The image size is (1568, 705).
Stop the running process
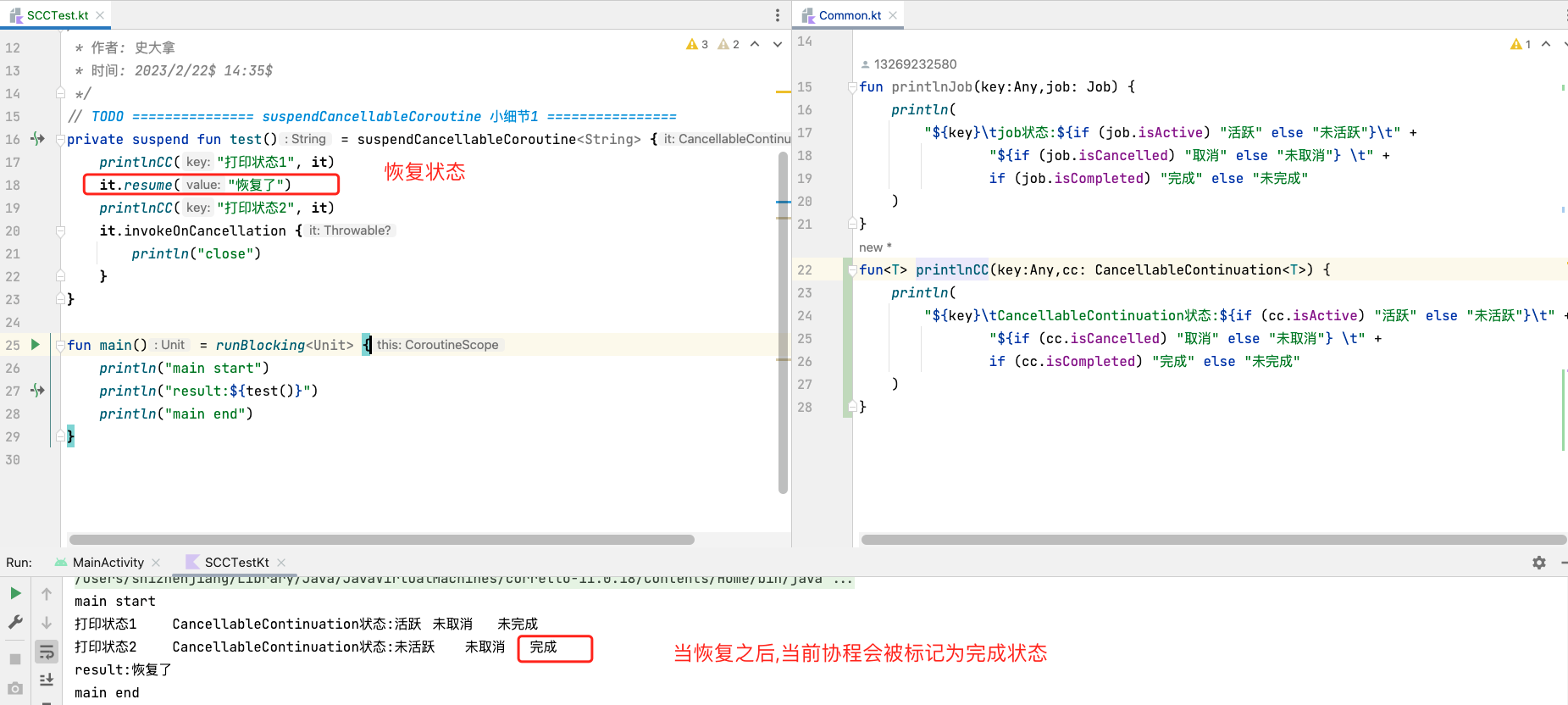tap(15, 658)
